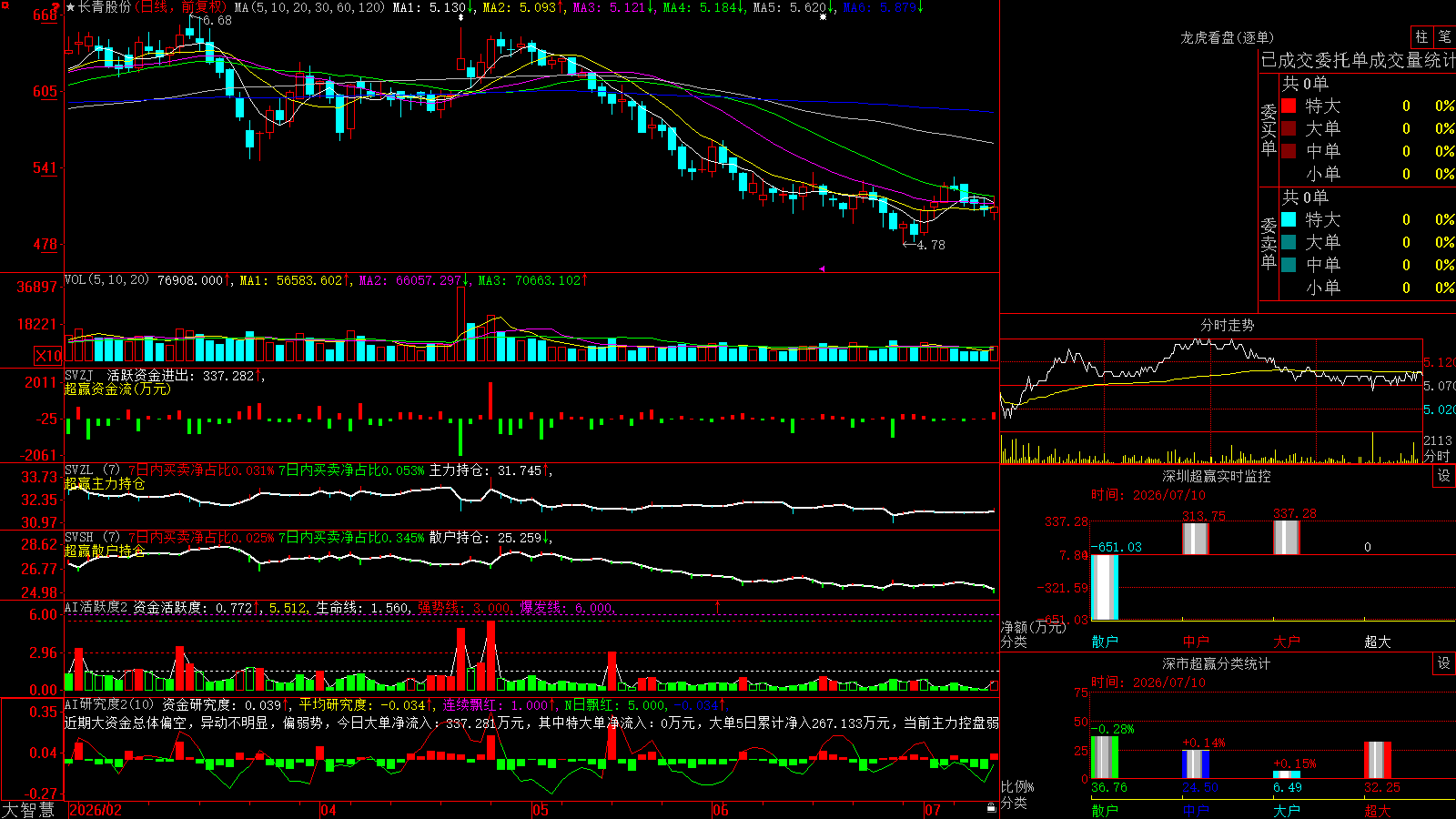Click the SVZL (7) indicator name

tap(92, 470)
